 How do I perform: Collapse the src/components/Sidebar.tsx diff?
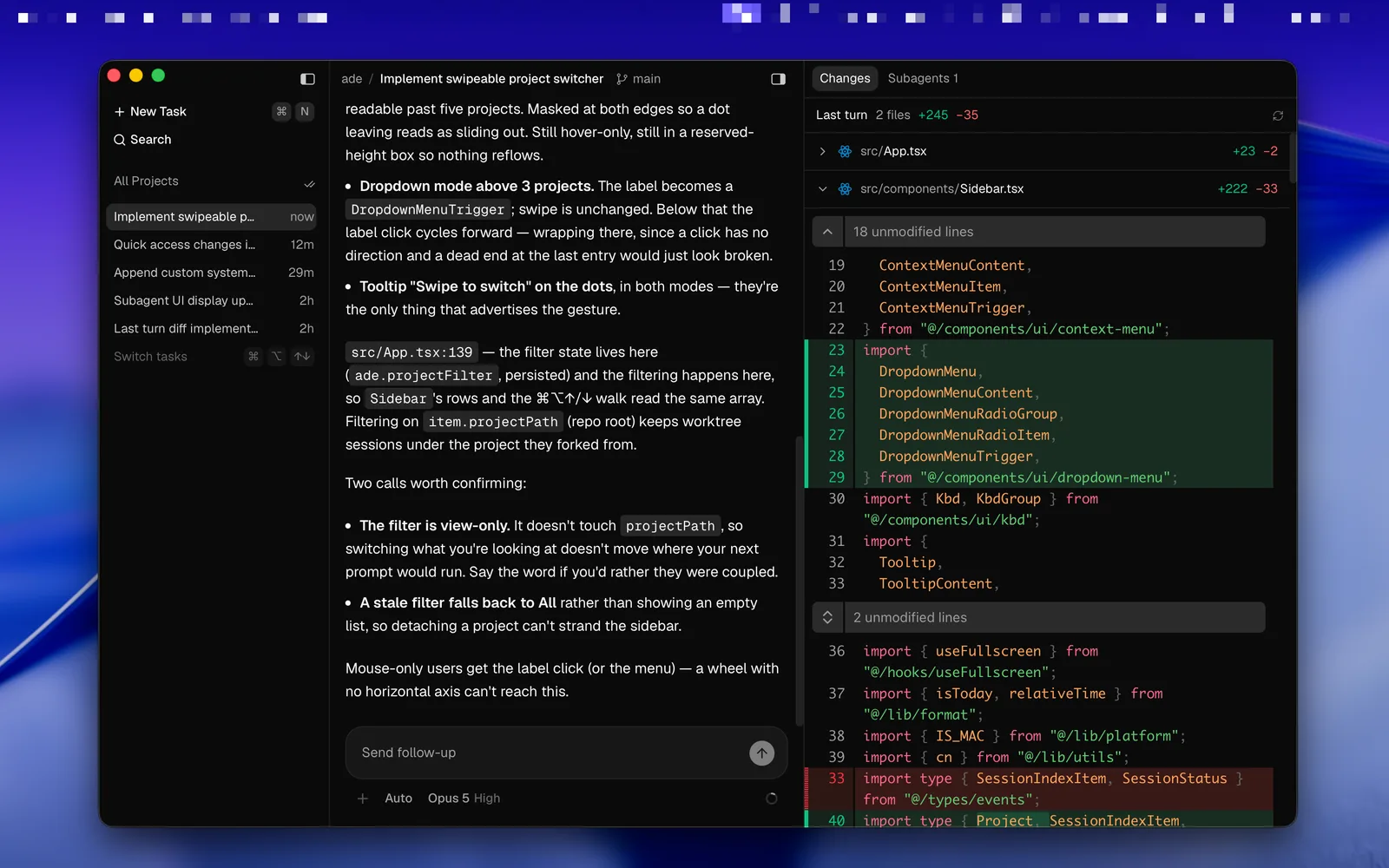(822, 189)
